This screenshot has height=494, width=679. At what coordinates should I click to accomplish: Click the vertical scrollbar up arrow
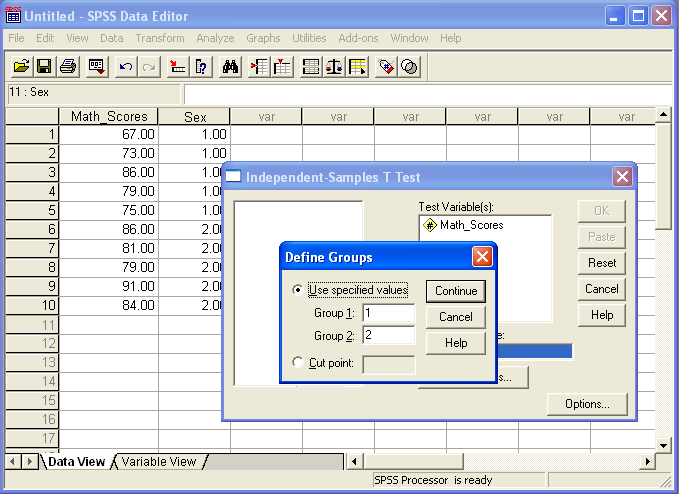point(663,115)
